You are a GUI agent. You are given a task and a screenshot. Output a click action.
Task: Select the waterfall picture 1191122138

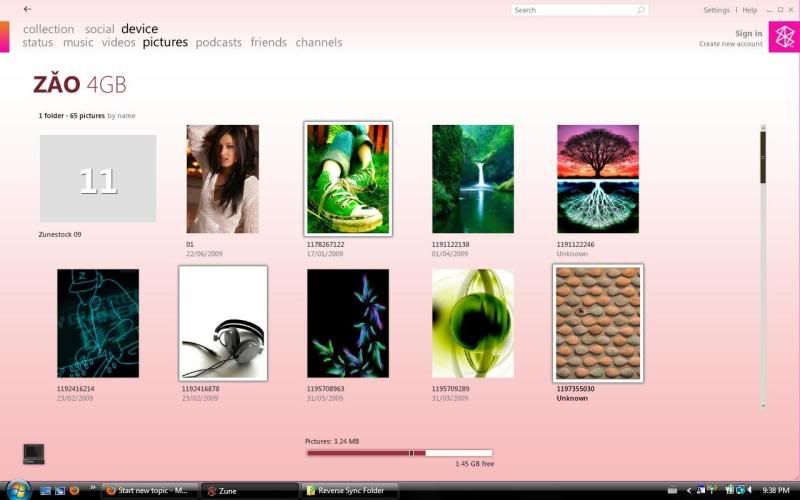coord(473,179)
